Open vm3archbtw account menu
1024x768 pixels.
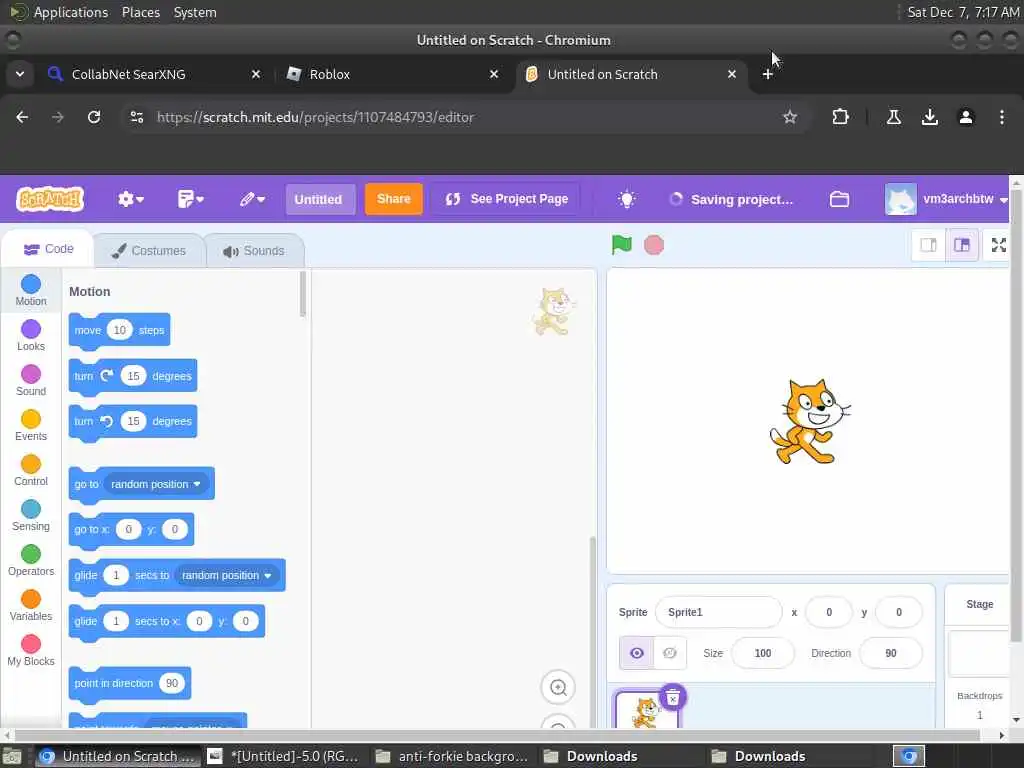946,199
